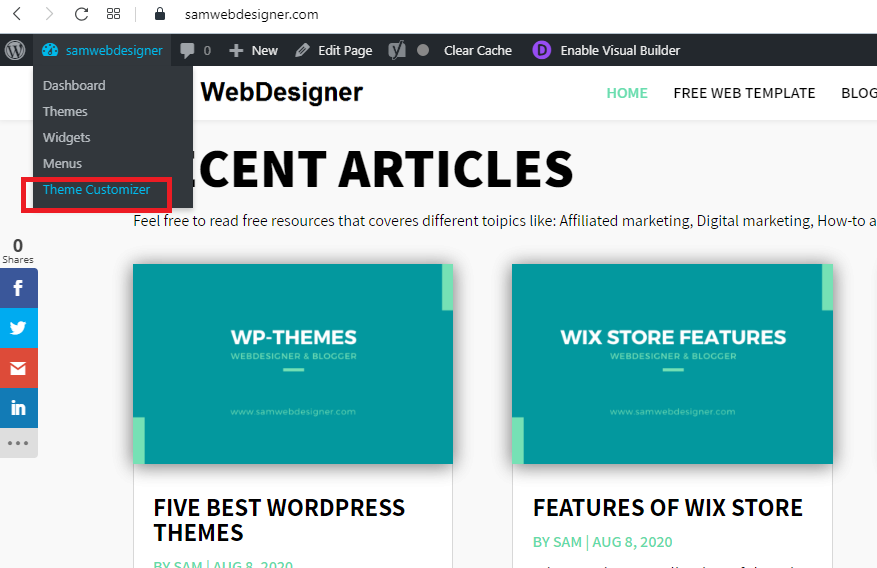The image size is (877, 568).
Task: Select Menus in the dropdown menu
Action: tap(62, 163)
